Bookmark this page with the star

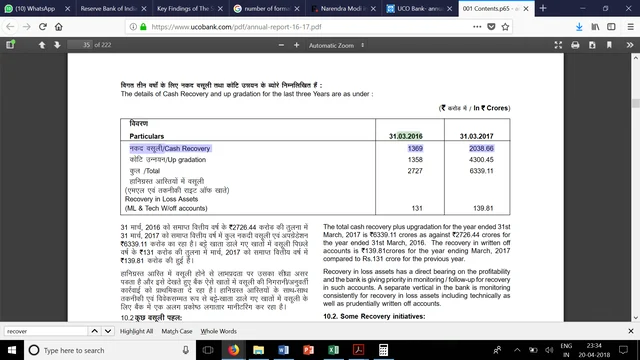click(x=505, y=27)
